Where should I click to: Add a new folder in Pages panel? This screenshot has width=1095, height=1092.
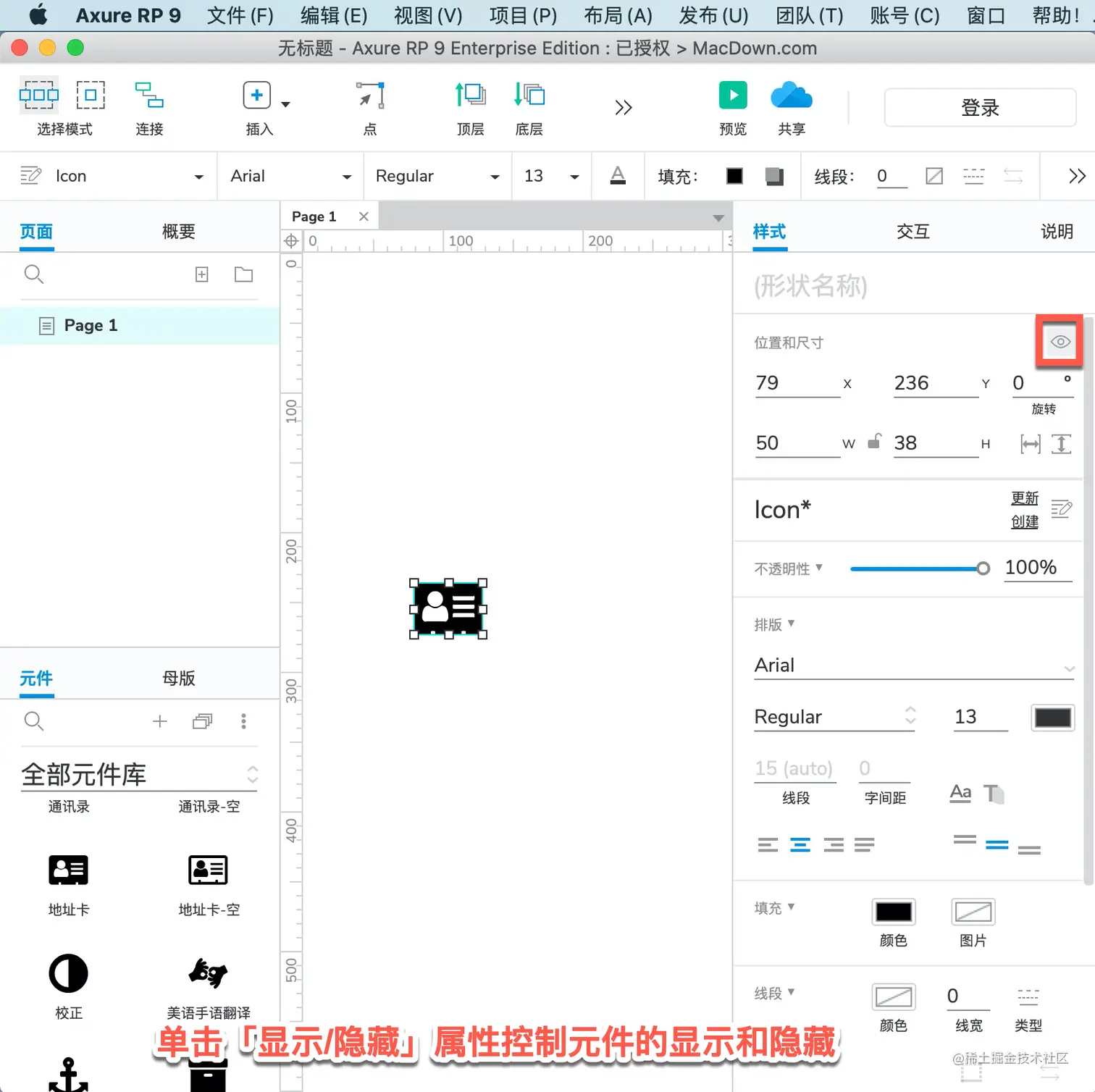244,274
